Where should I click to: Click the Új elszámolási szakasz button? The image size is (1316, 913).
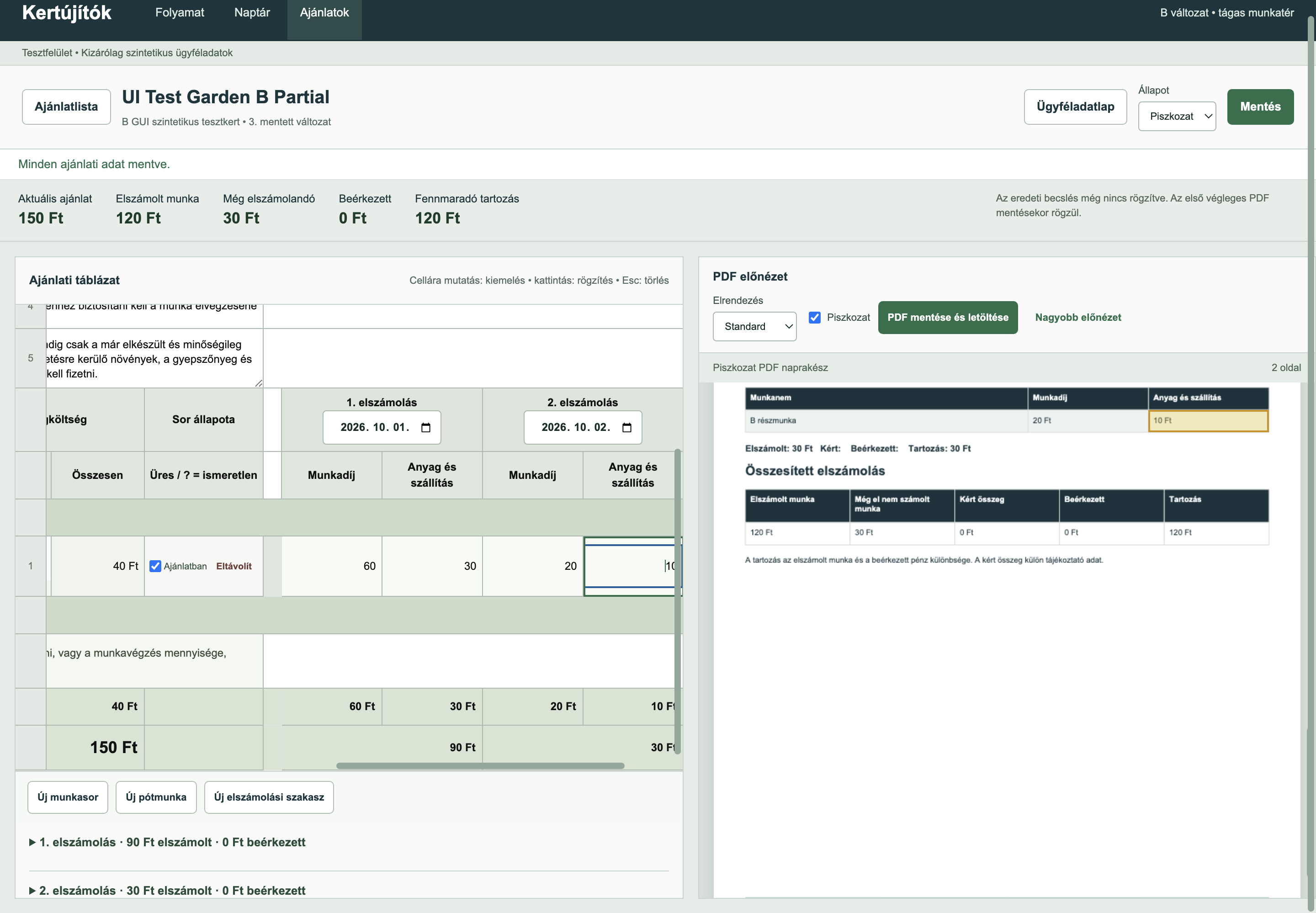(x=269, y=797)
